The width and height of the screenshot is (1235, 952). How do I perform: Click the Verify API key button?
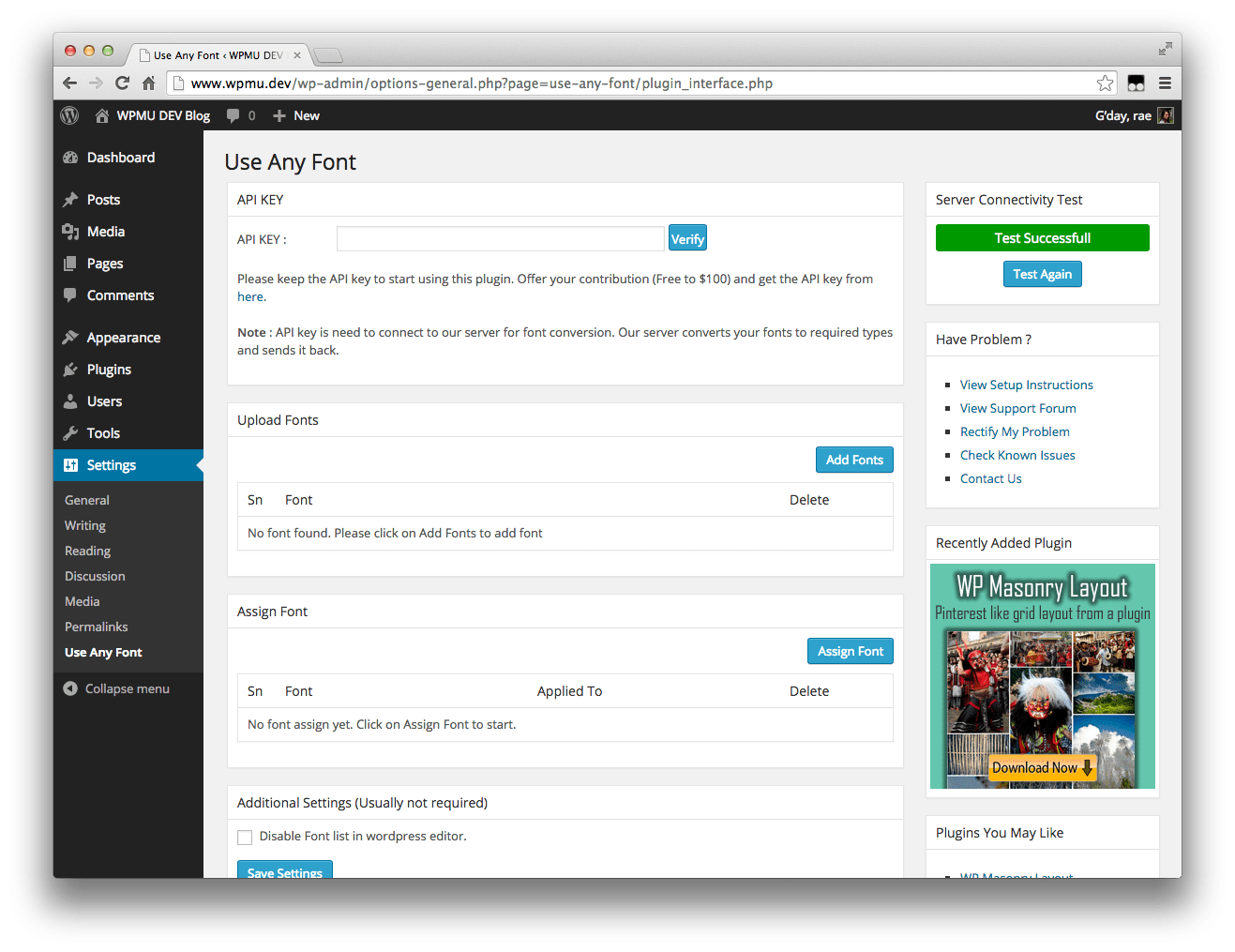[x=687, y=239]
